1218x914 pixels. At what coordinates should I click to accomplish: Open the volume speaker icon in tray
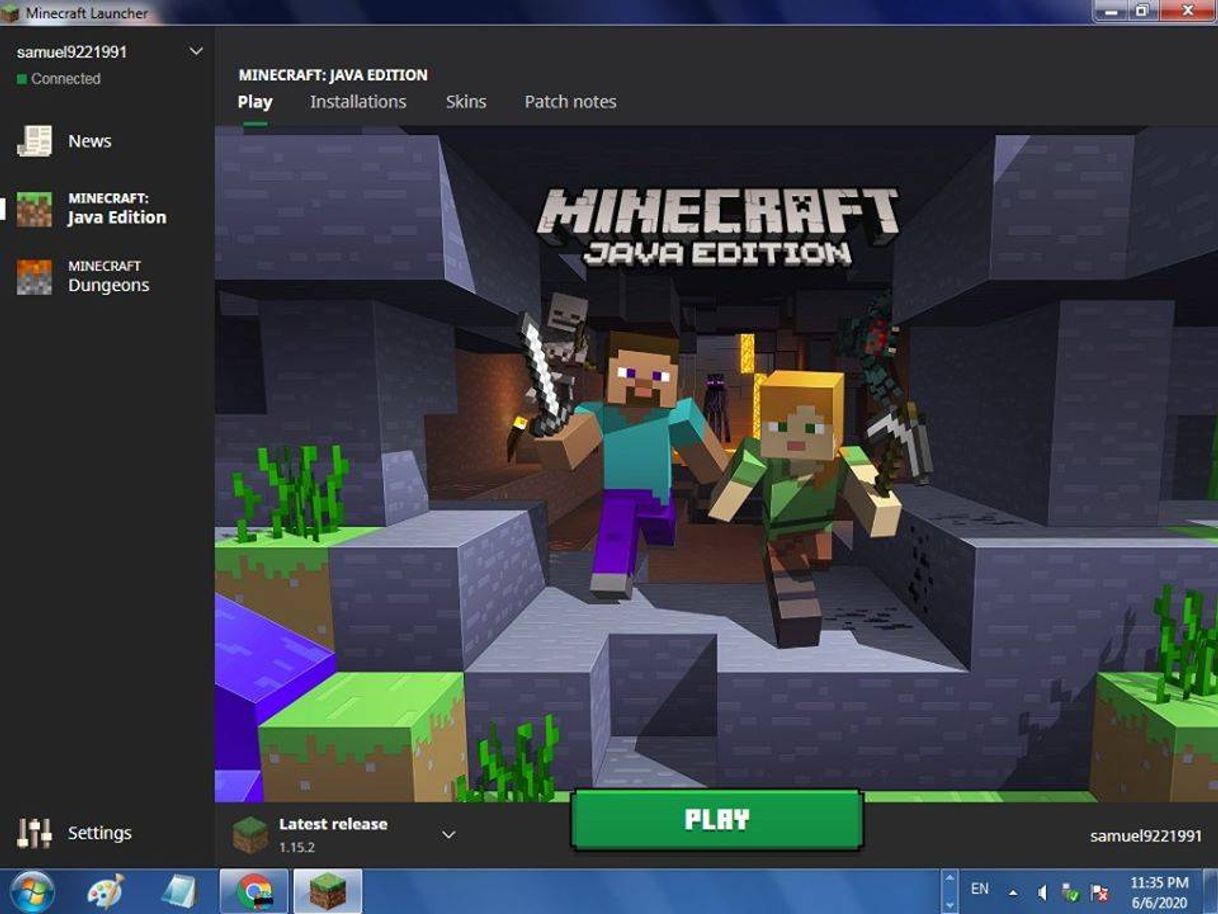pyautogui.click(x=1042, y=892)
